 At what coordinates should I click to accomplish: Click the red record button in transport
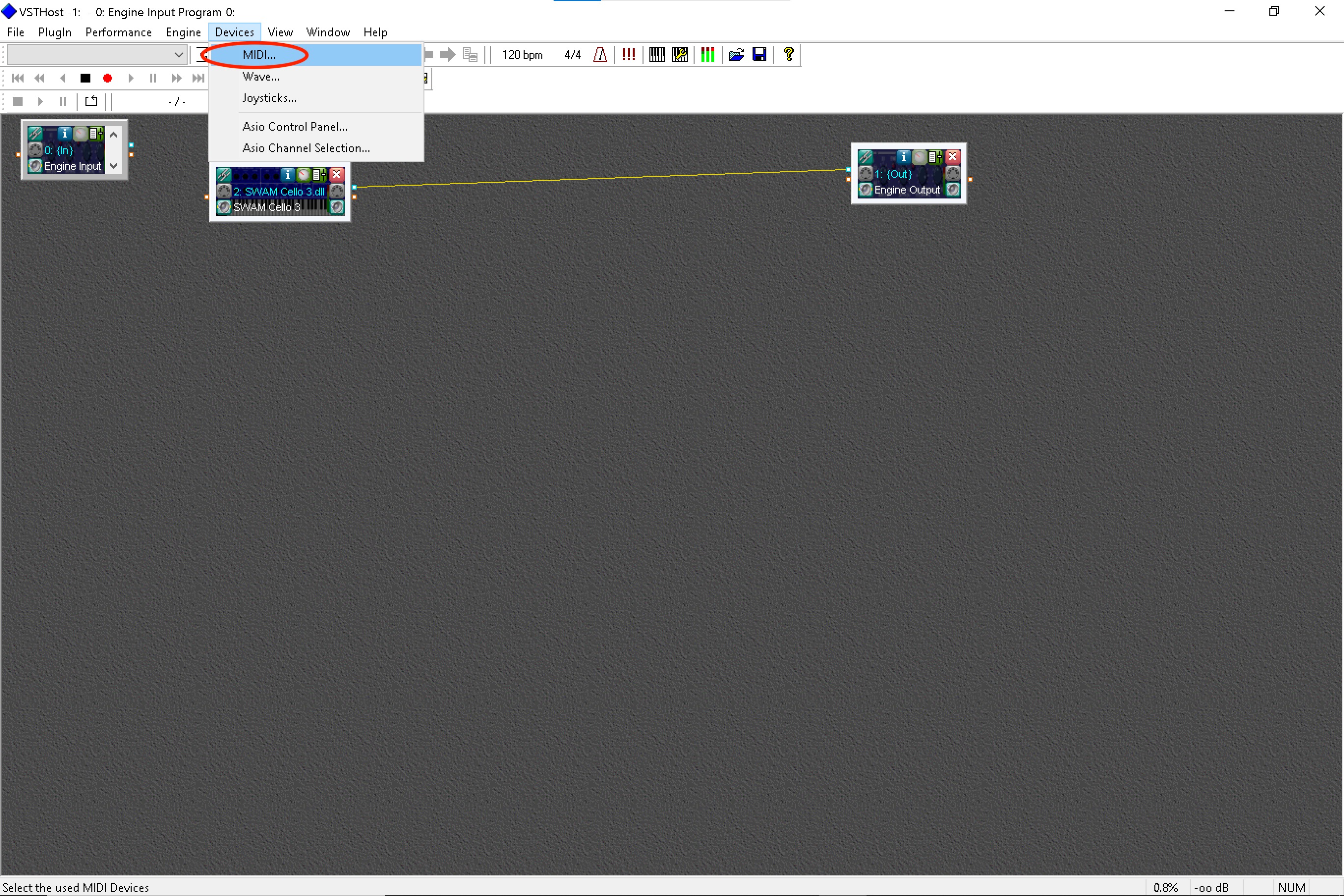[x=108, y=78]
